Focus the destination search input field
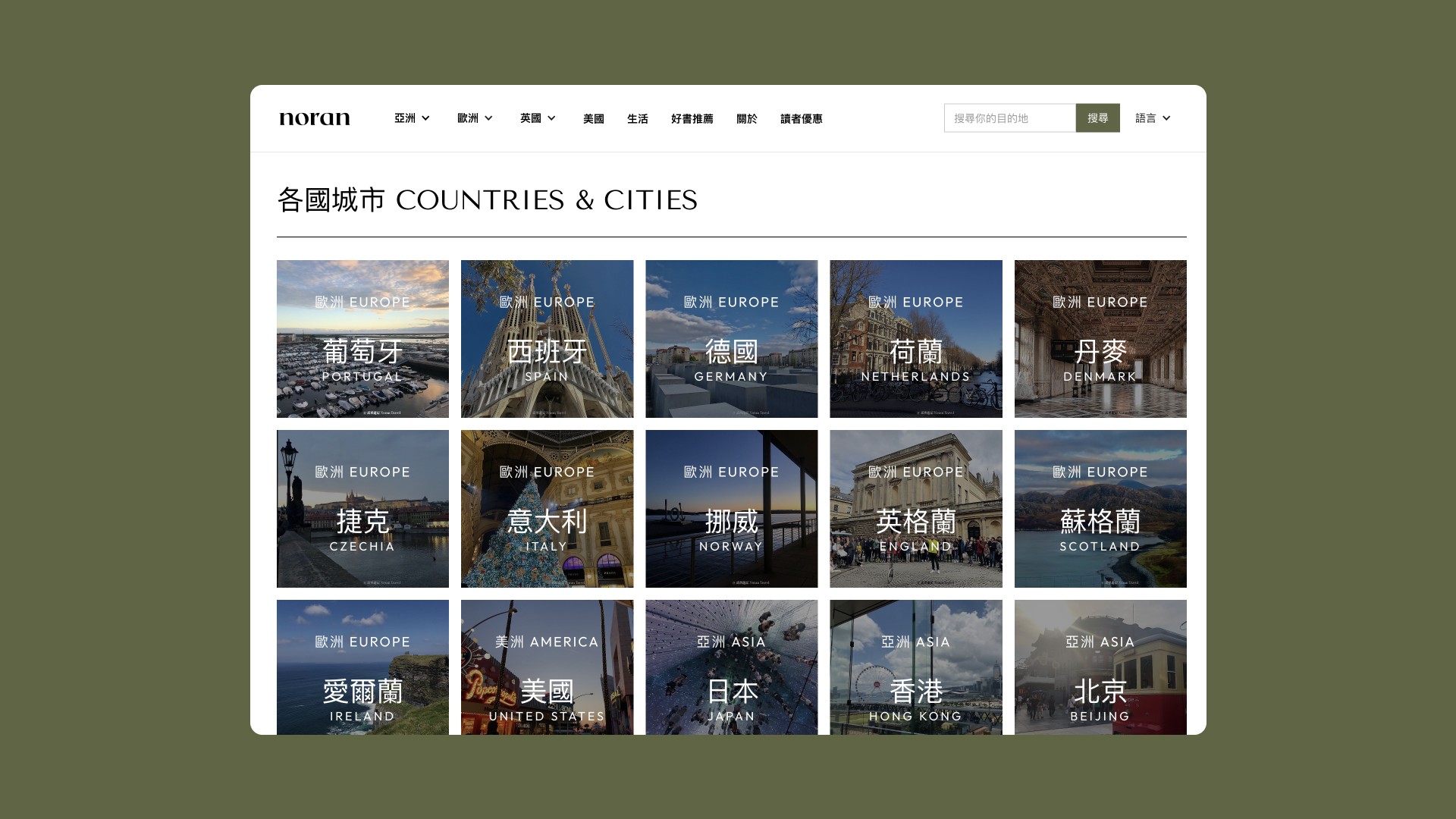This screenshot has width=1456, height=819. 1009,118
